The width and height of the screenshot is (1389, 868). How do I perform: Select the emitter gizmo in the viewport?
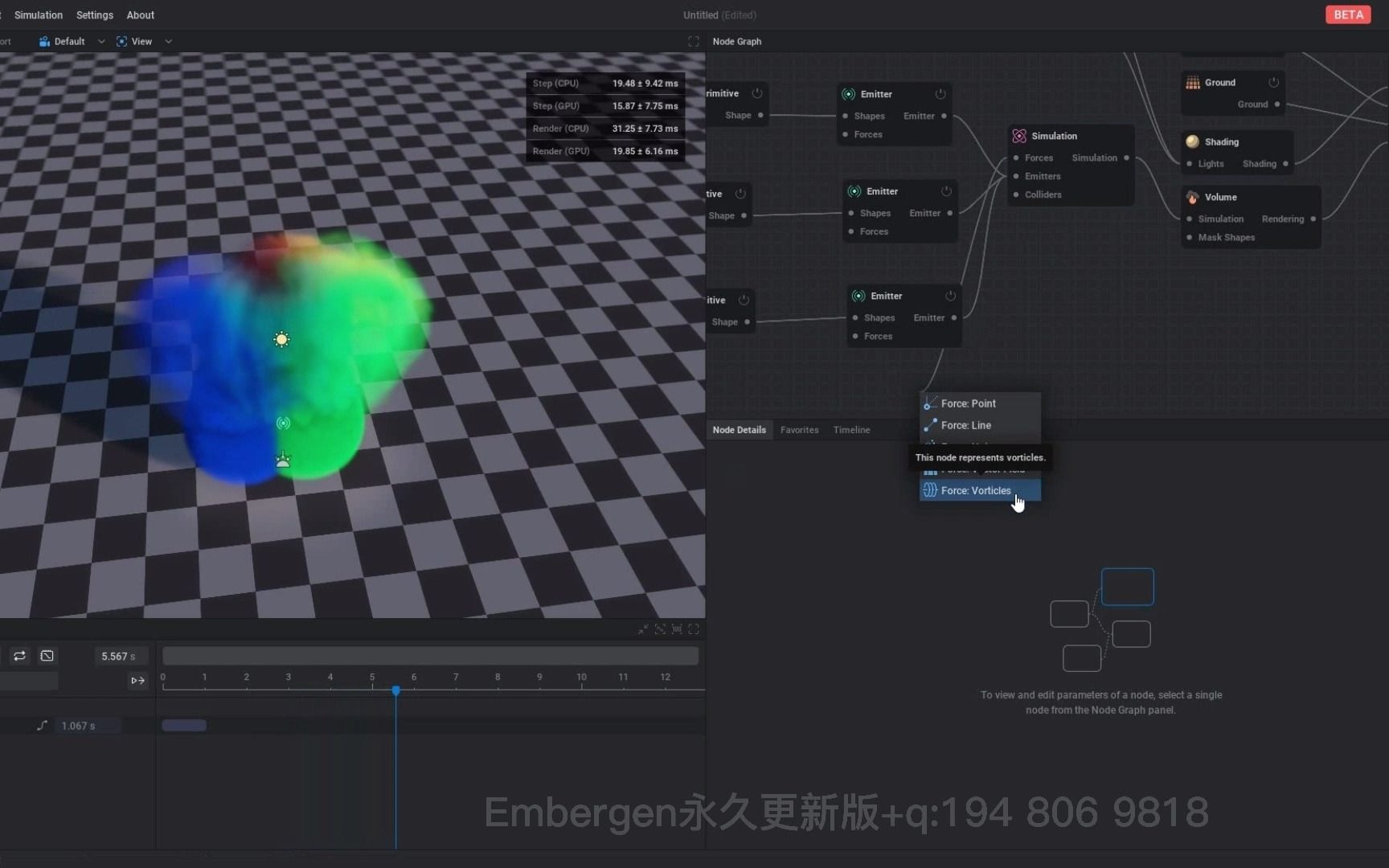click(x=283, y=423)
